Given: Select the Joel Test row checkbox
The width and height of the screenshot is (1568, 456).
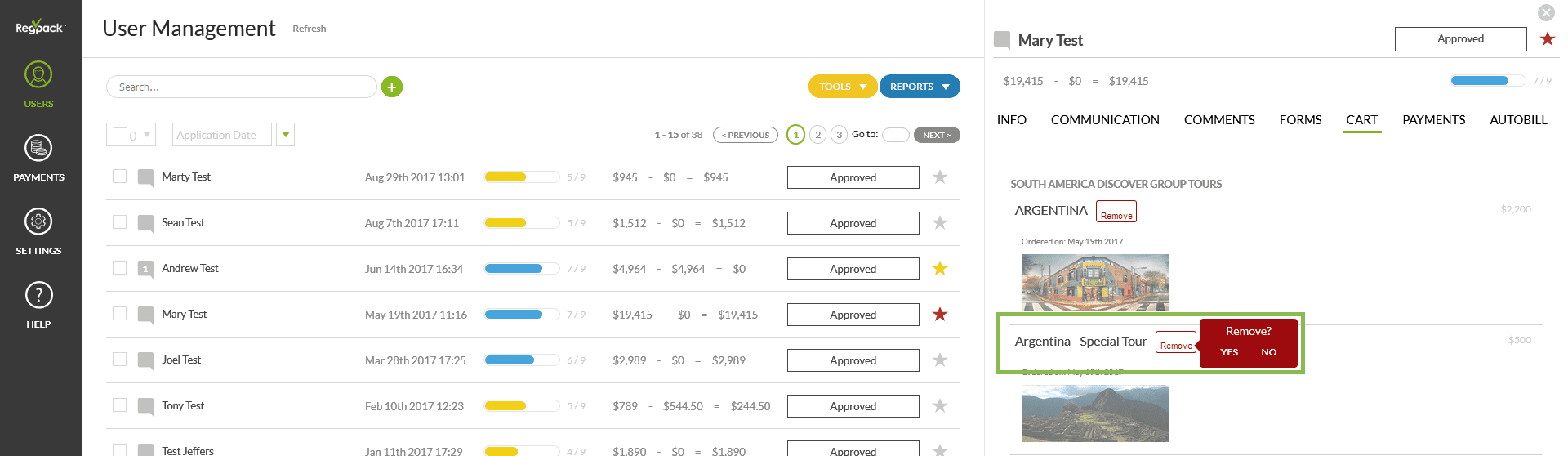Looking at the screenshot, I should click(x=120, y=360).
